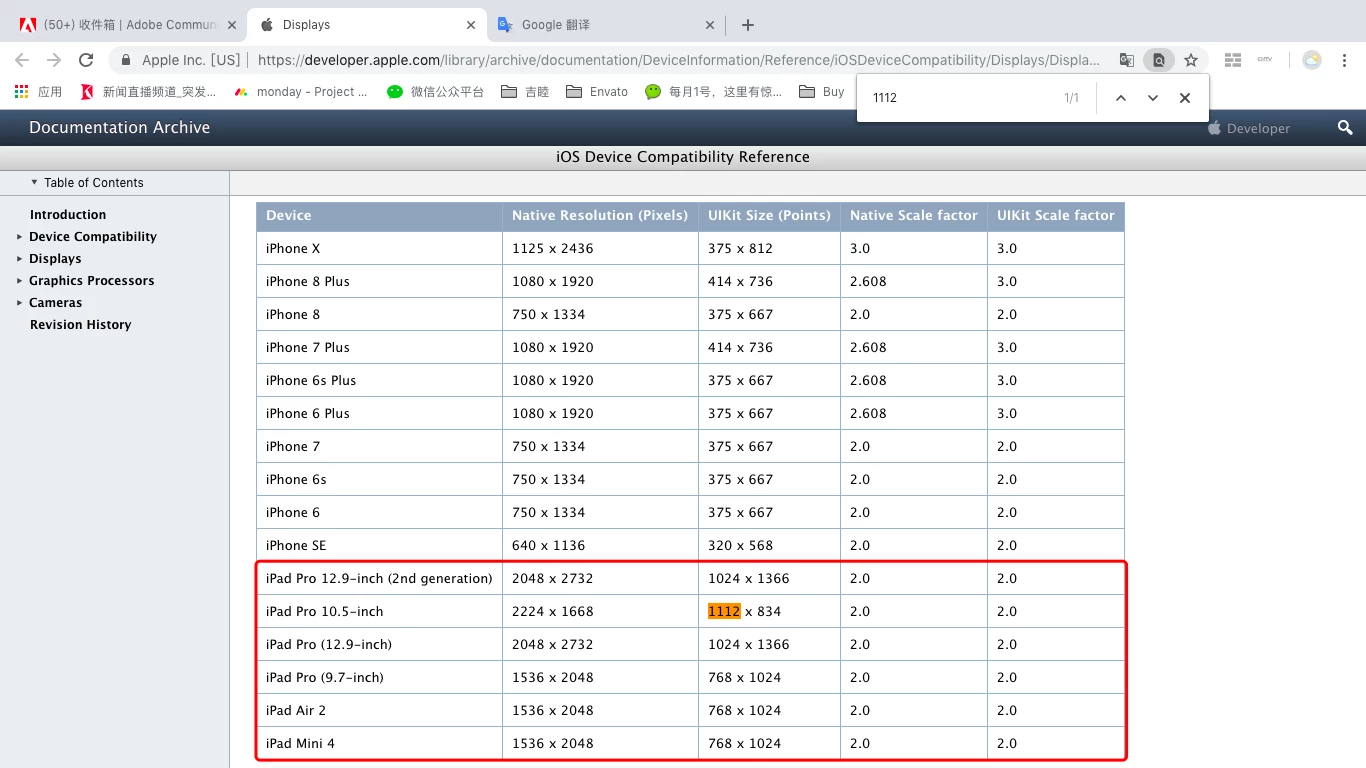Screen dimensions: 1366x768
Task: Open the 每月1号 WeChat bookmark
Action: point(714,91)
